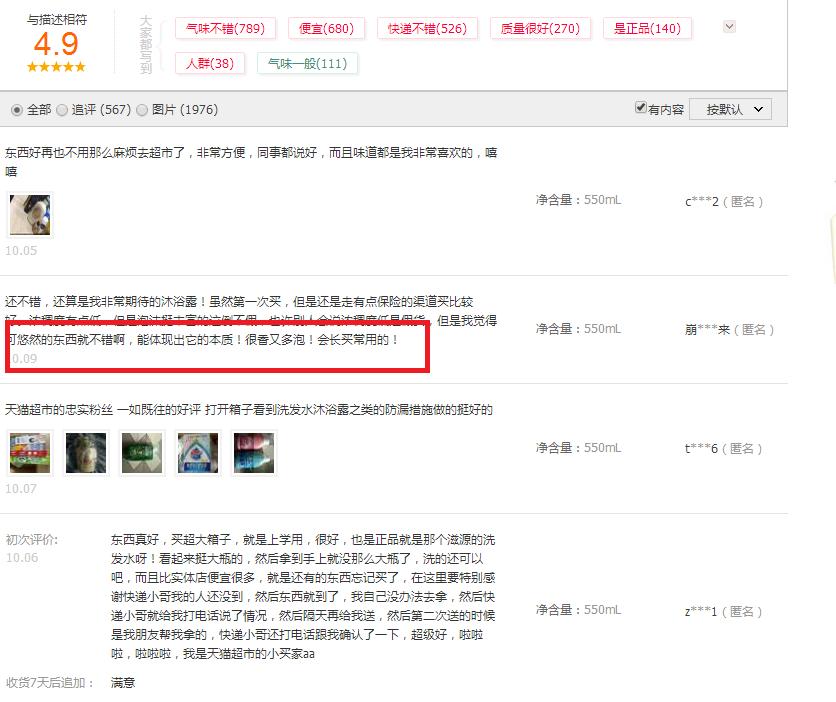Open the 按默认 sort dropdown

730,109
